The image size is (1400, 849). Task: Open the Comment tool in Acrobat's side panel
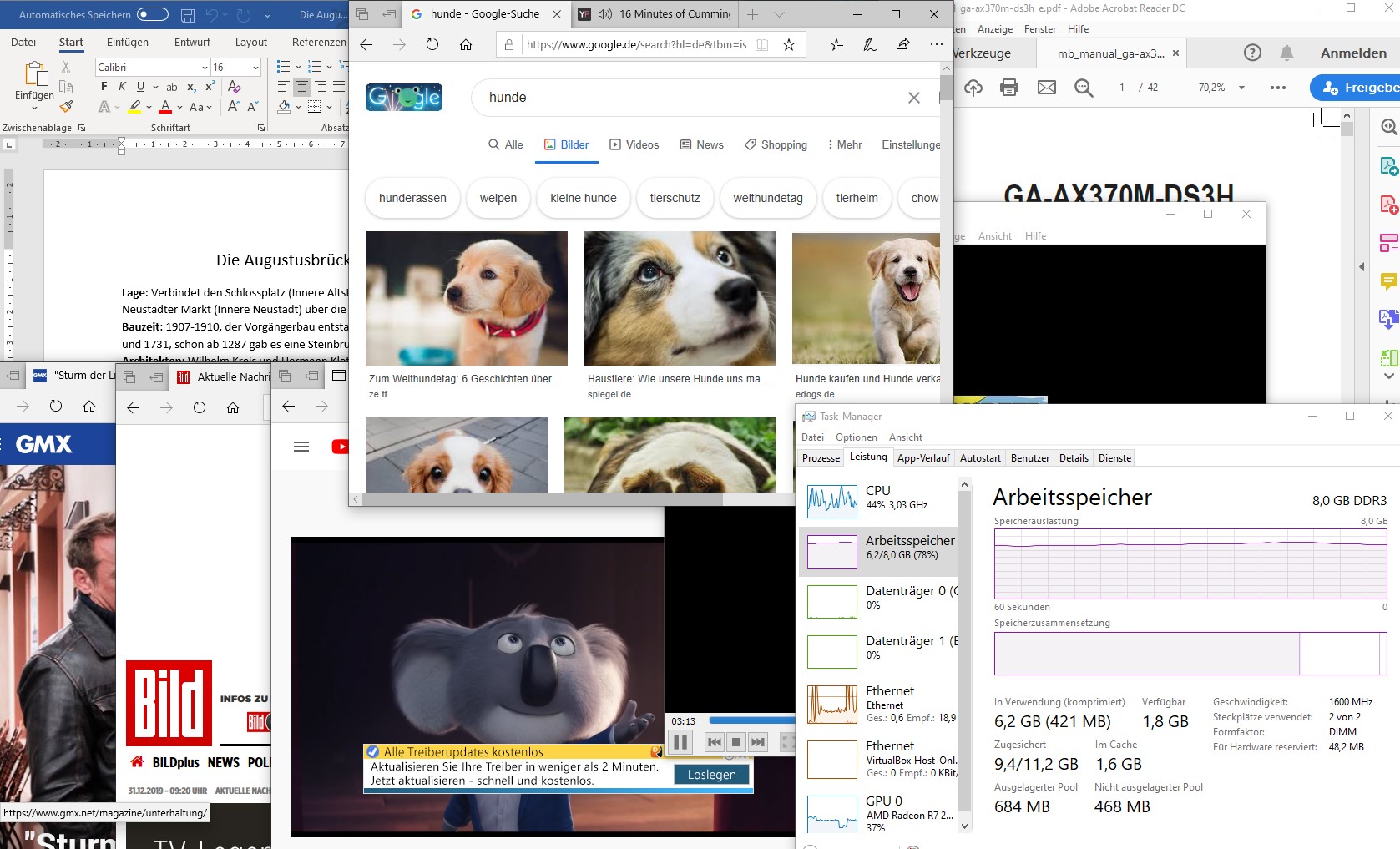click(x=1388, y=282)
